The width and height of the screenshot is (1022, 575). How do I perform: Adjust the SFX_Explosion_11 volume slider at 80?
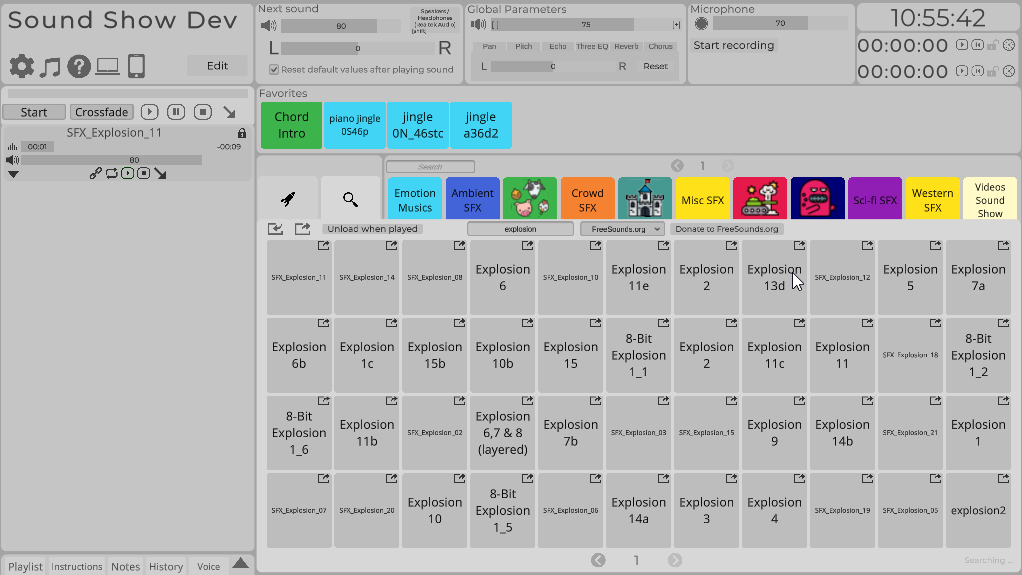pyautogui.click(x=111, y=160)
